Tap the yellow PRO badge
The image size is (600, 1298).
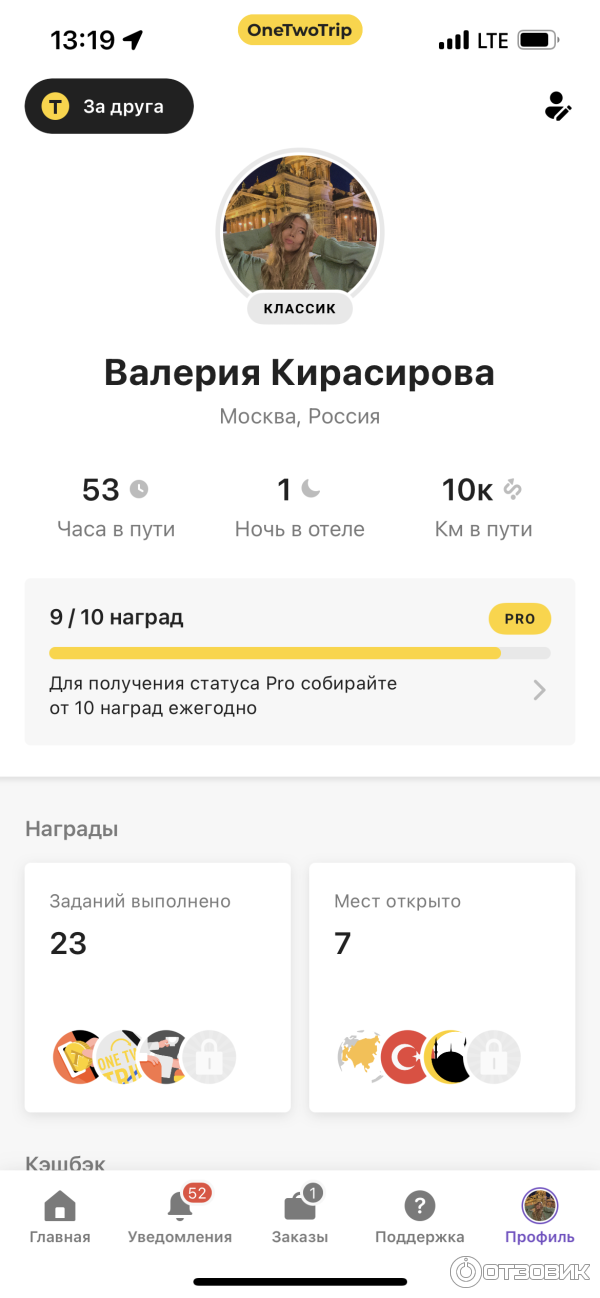[519, 619]
